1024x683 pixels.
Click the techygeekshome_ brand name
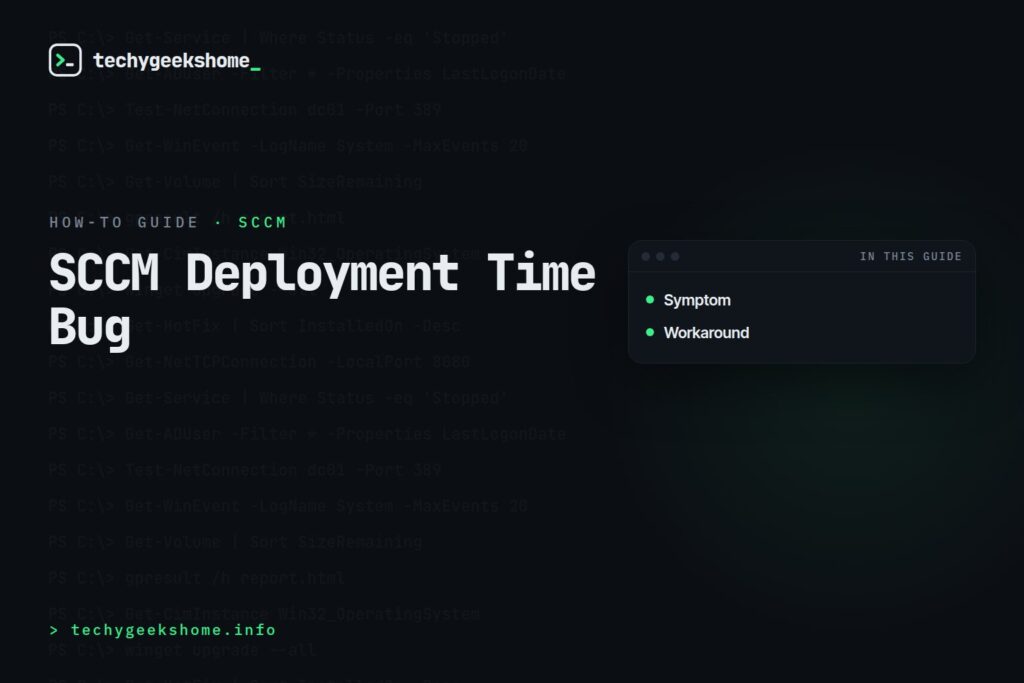[177, 61]
